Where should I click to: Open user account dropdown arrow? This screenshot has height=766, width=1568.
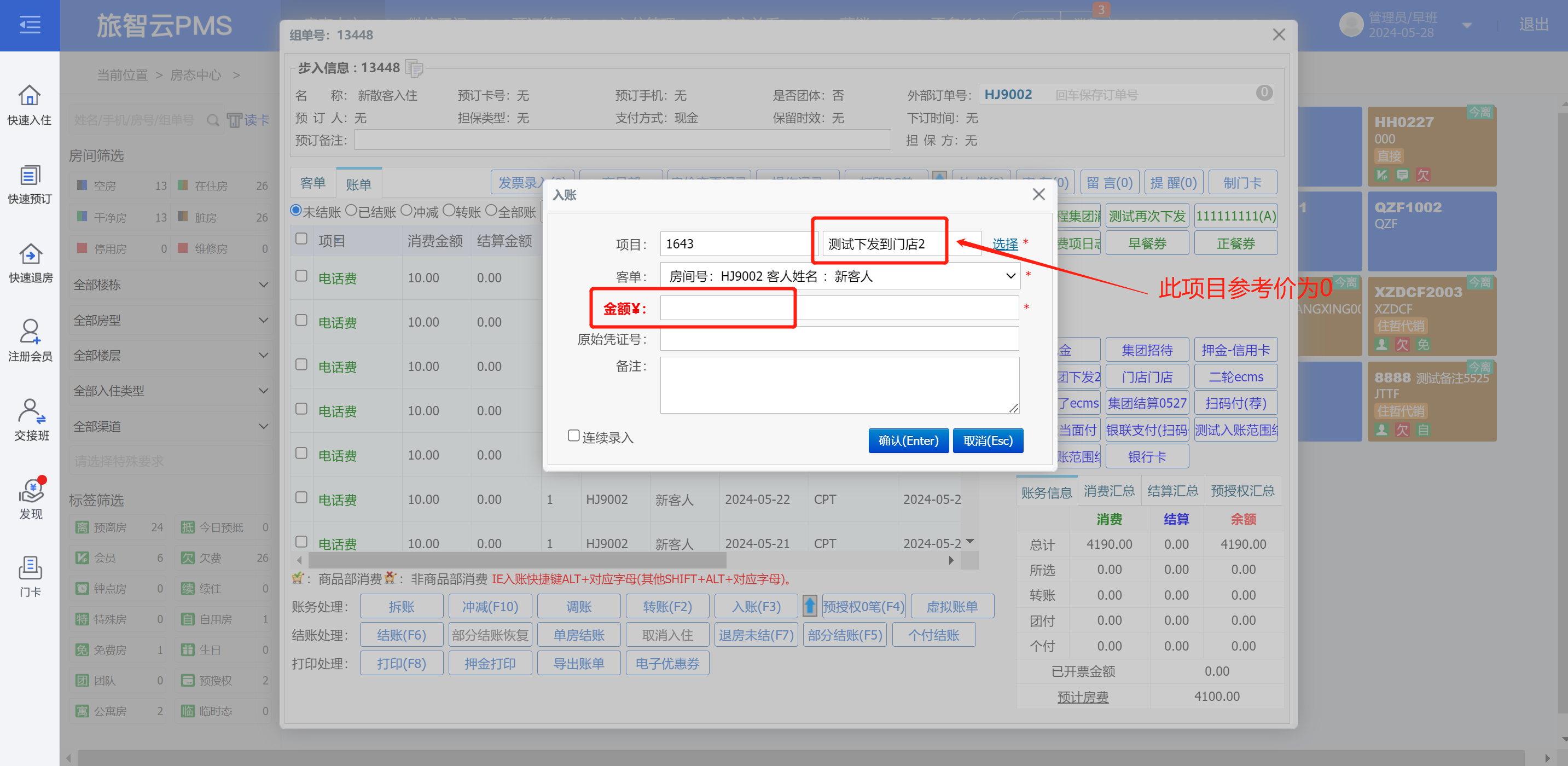[x=1466, y=26]
